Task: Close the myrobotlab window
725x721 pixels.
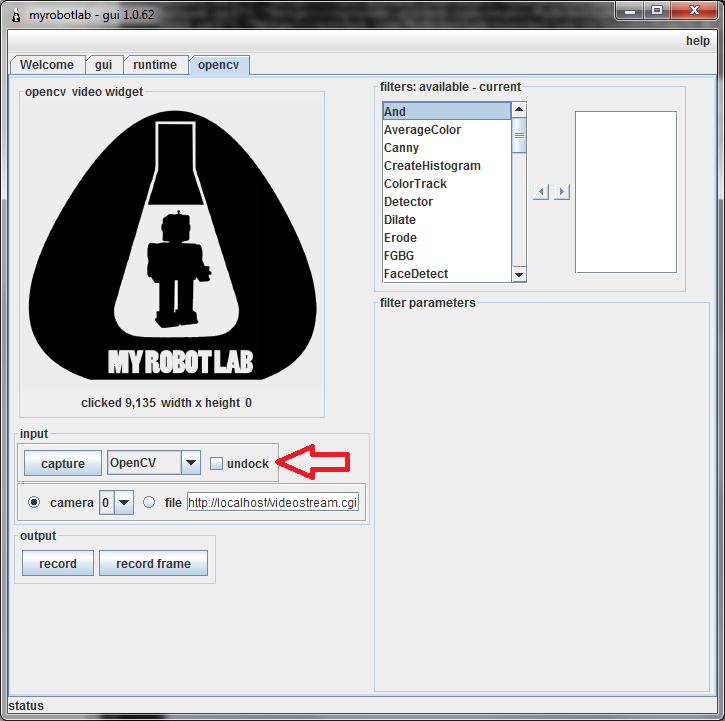Action: click(x=694, y=11)
